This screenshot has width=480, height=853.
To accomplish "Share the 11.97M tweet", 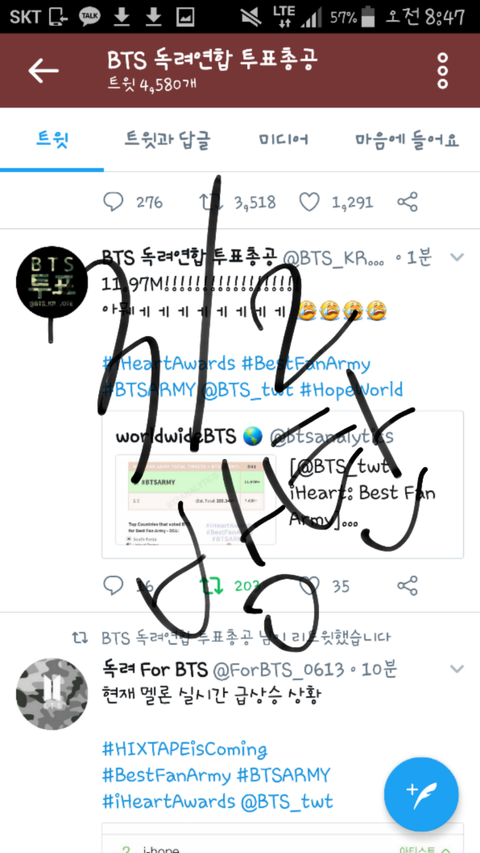I will pyautogui.click(x=407, y=586).
